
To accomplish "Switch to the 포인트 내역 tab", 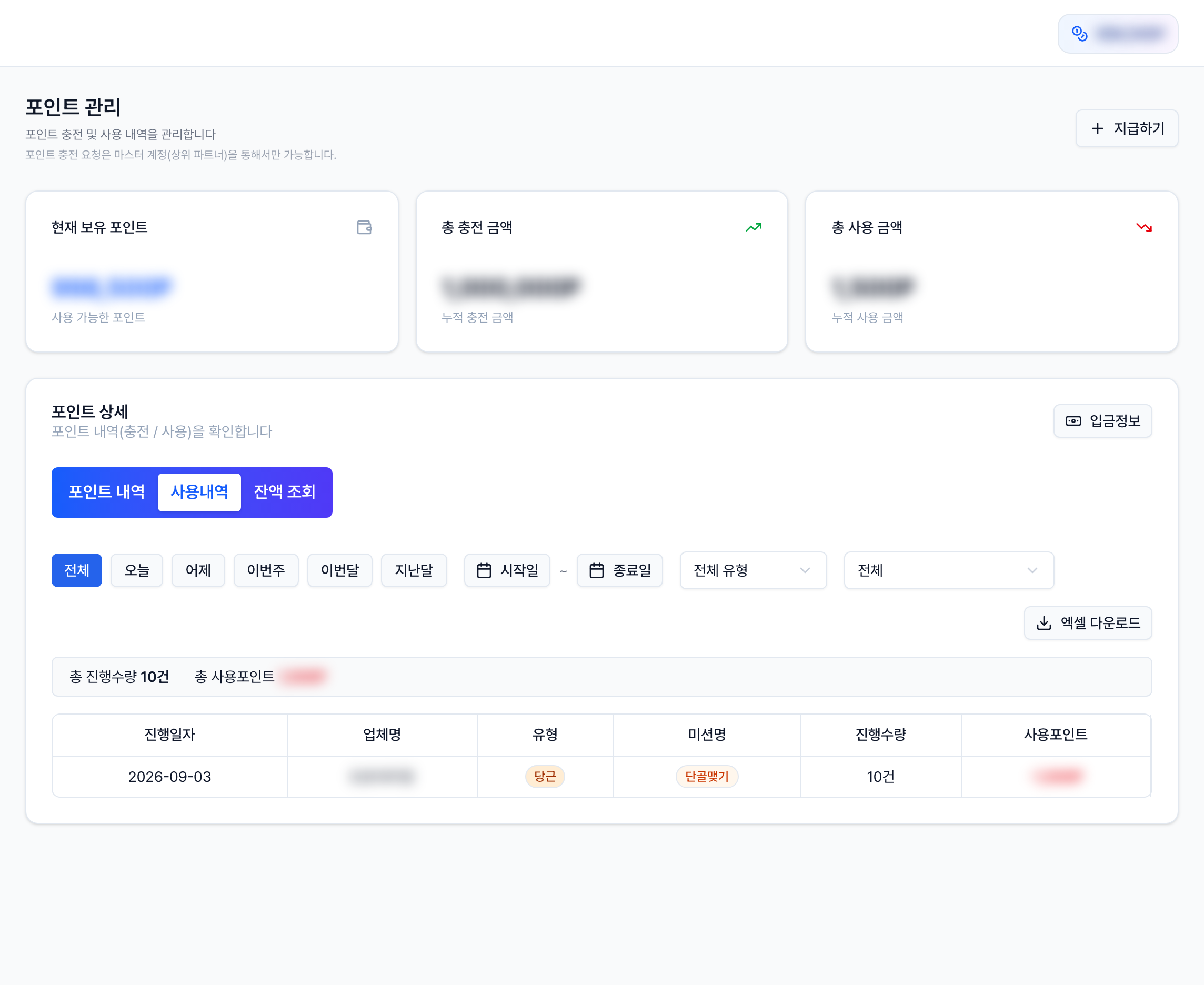I will point(106,492).
